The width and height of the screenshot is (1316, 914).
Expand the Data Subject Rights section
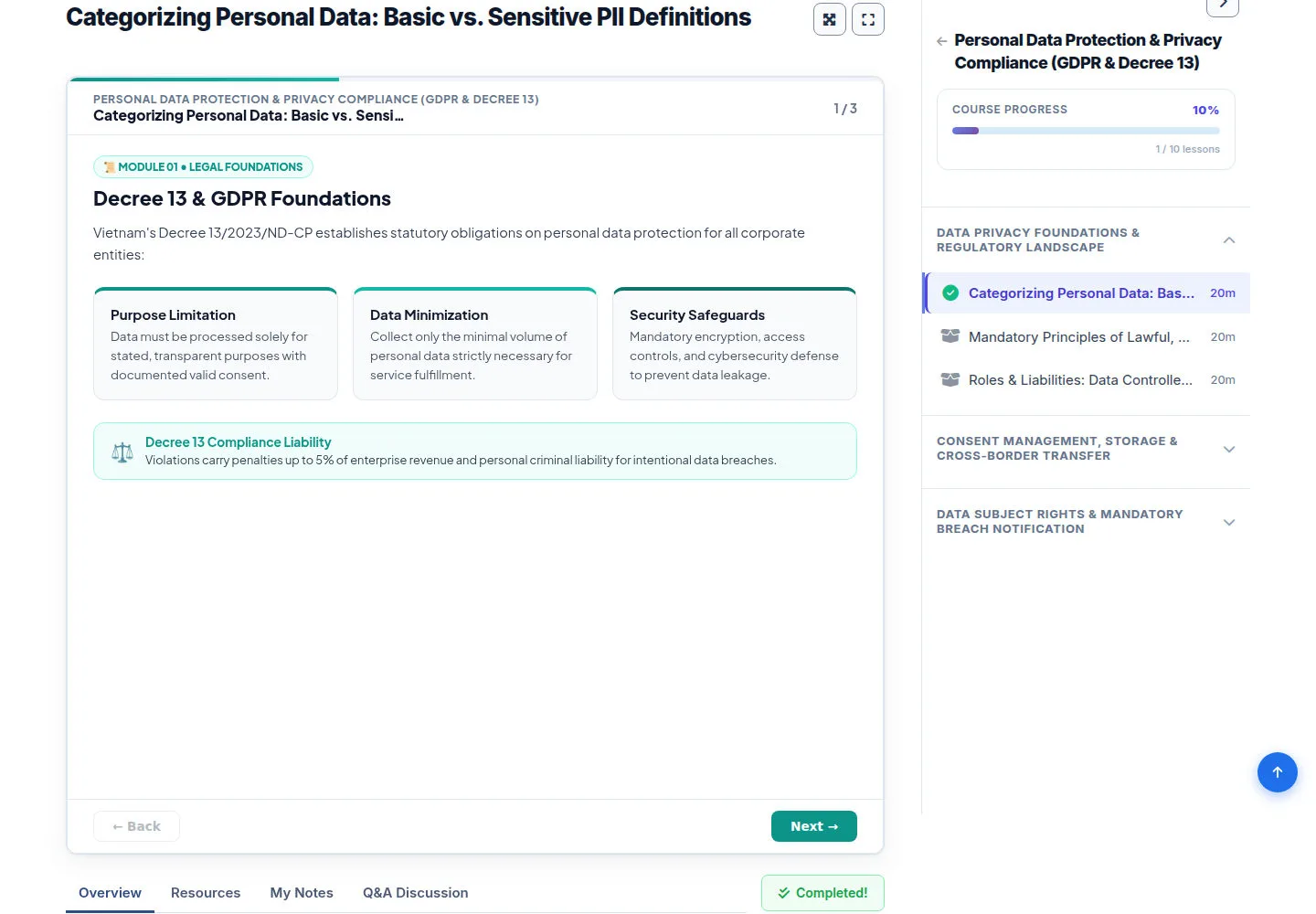pyautogui.click(x=1229, y=522)
